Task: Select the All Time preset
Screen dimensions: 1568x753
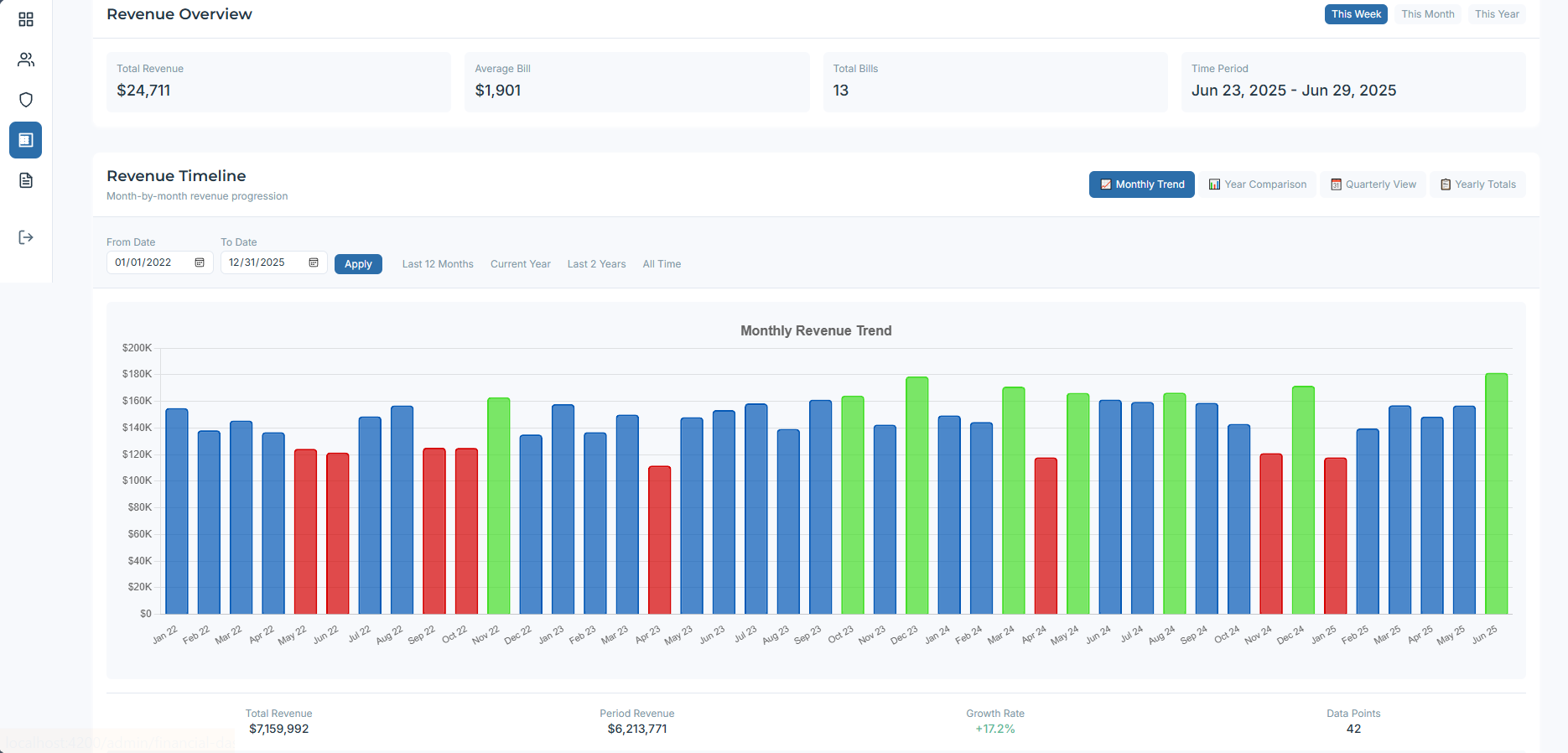Action: click(x=662, y=264)
